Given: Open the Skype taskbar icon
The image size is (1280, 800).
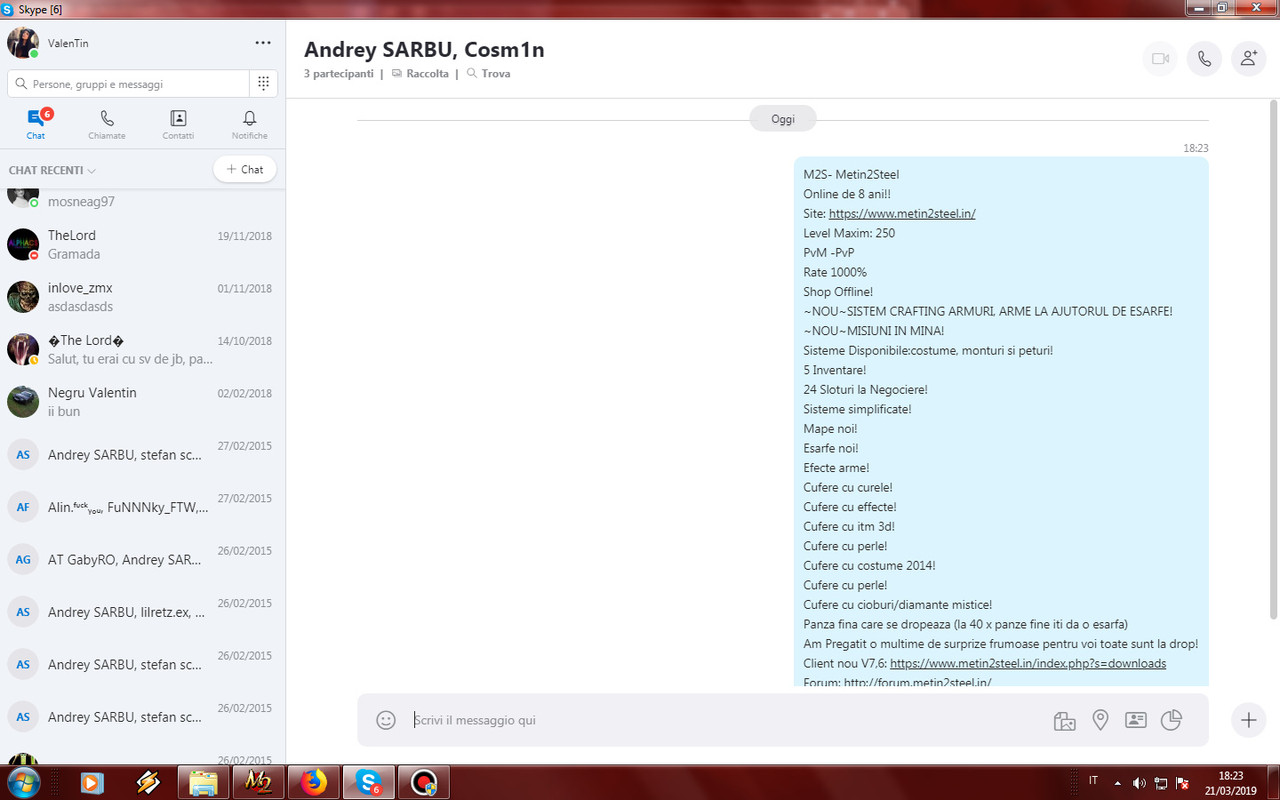Looking at the screenshot, I should coord(368,782).
